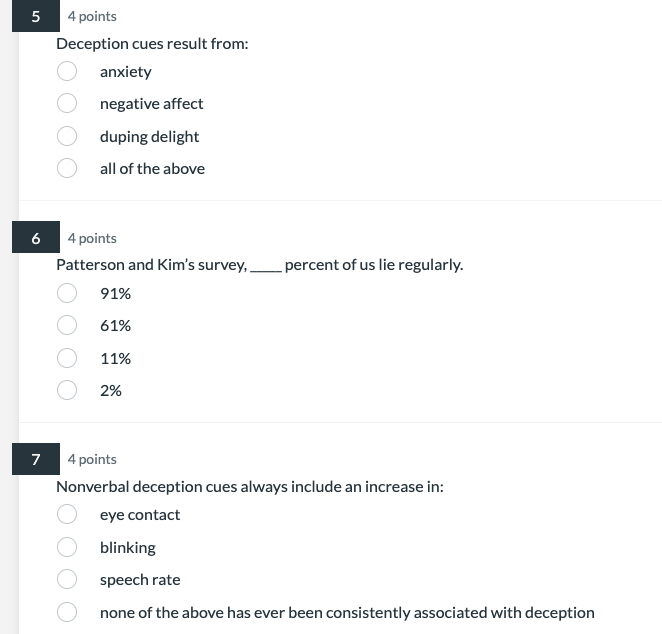Click the '4 points' label of question 7
The width and height of the screenshot is (662, 634).
pyautogui.click(x=92, y=459)
